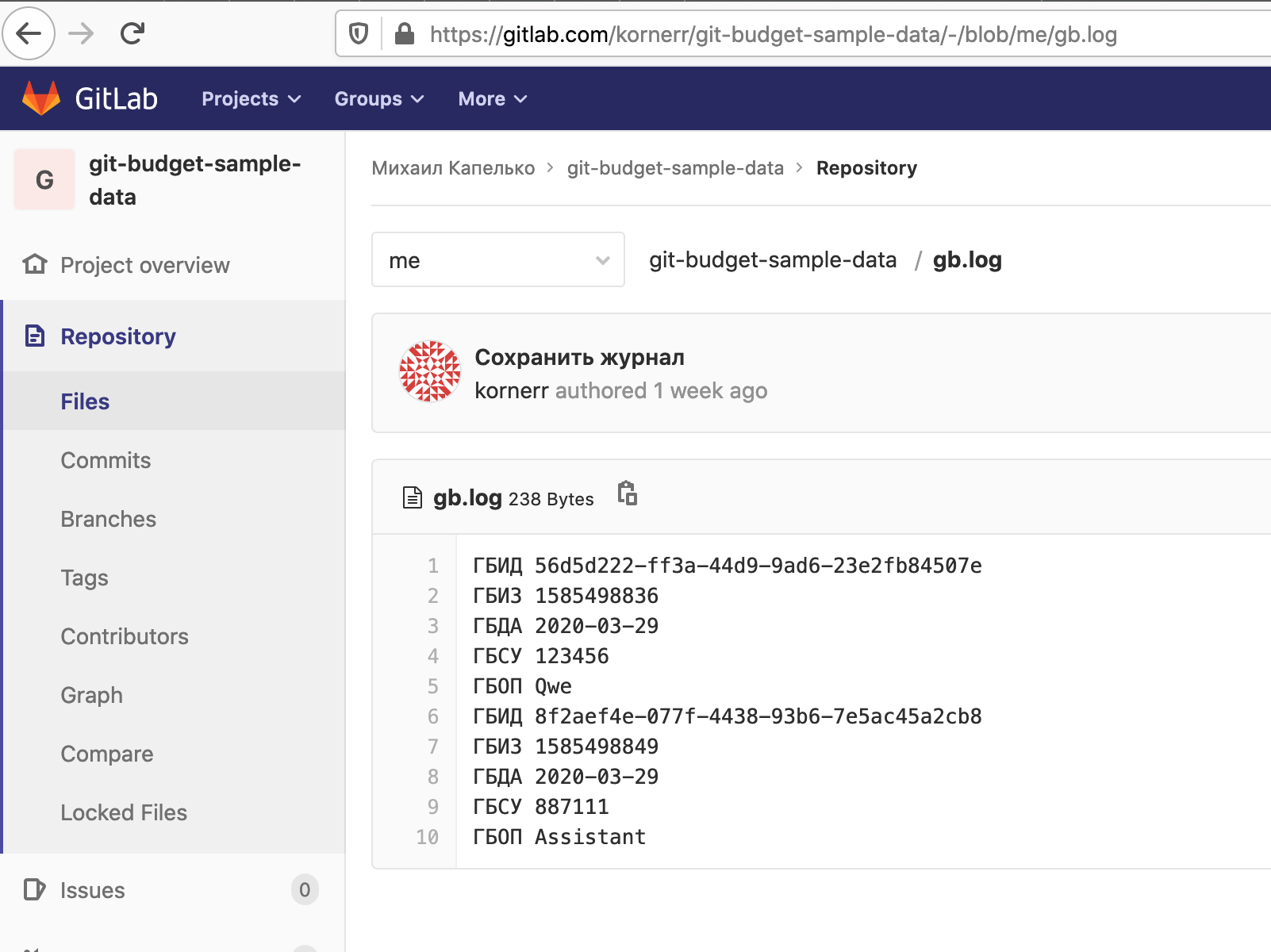
Task: Select line number 5 in gb.log
Action: tap(432, 685)
